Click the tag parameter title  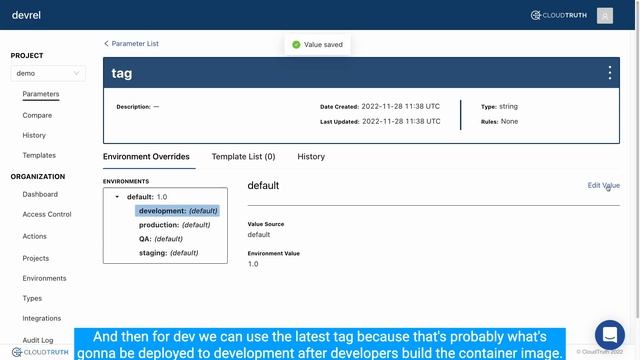[x=122, y=73]
